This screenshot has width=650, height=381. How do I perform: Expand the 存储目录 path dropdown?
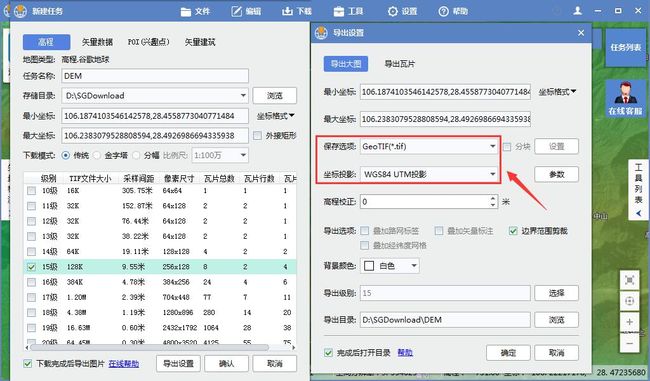pos(243,96)
